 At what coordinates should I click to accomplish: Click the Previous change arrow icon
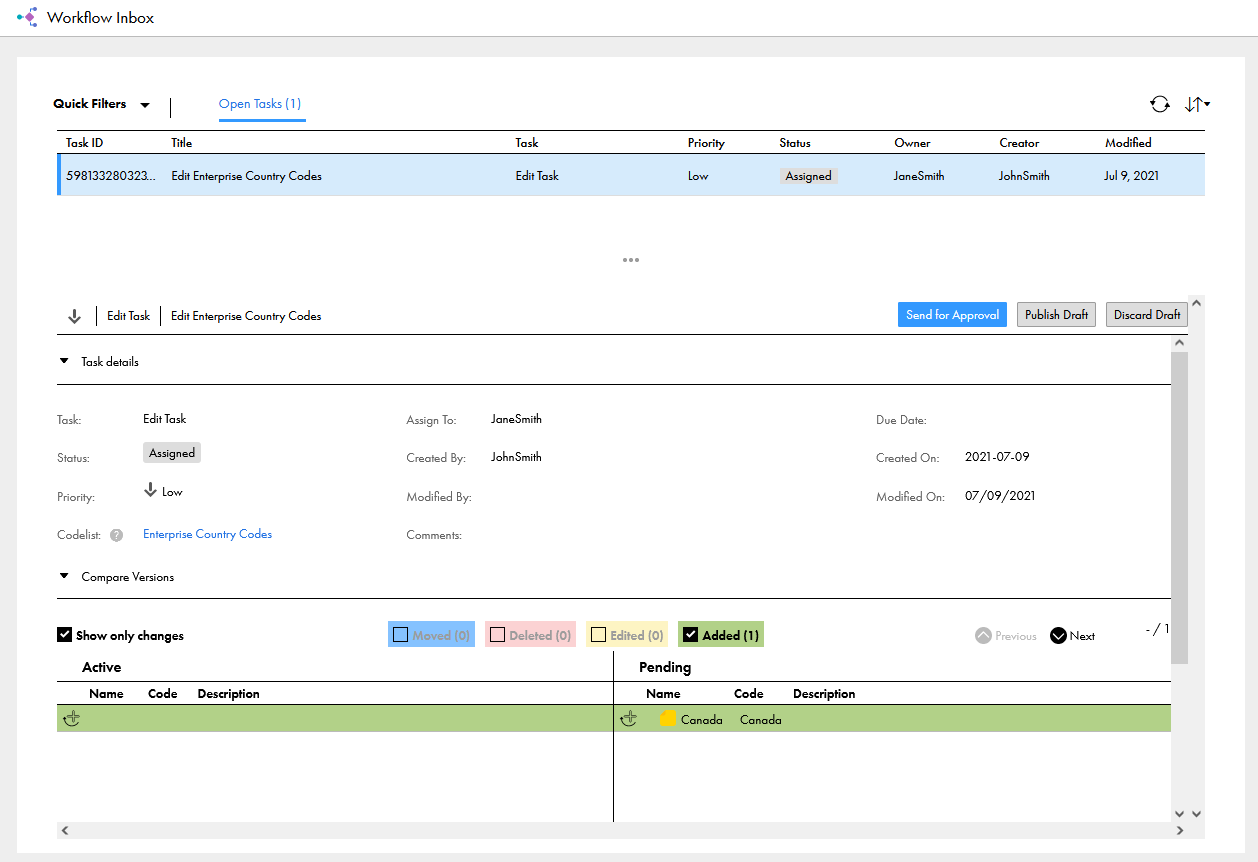983,635
